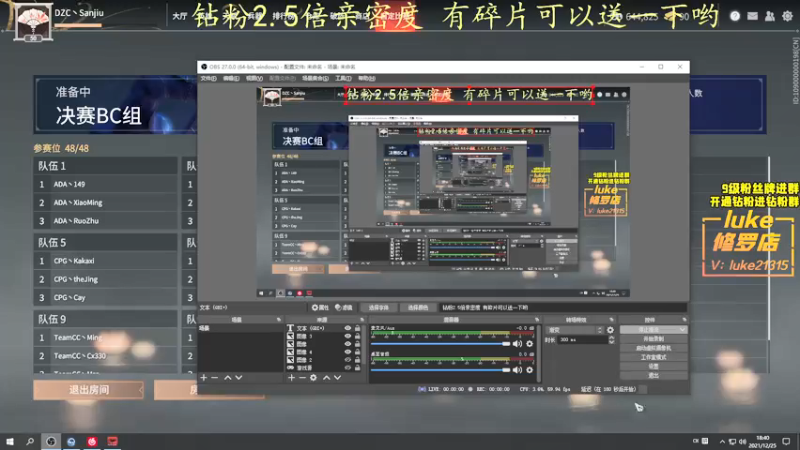800x450 pixels.
Task: Open settings gear of desktop audio channel
Action: tap(530, 370)
